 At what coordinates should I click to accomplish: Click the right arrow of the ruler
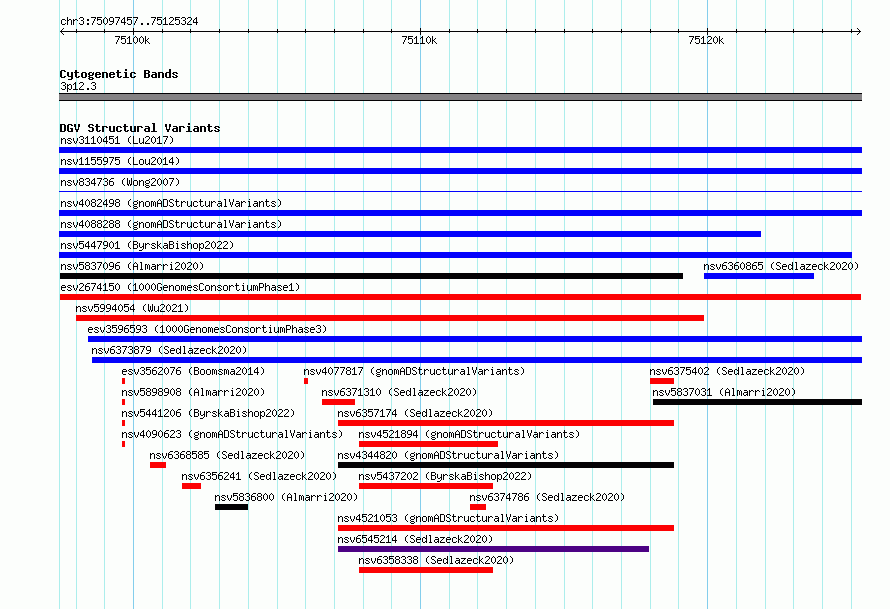click(858, 32)
